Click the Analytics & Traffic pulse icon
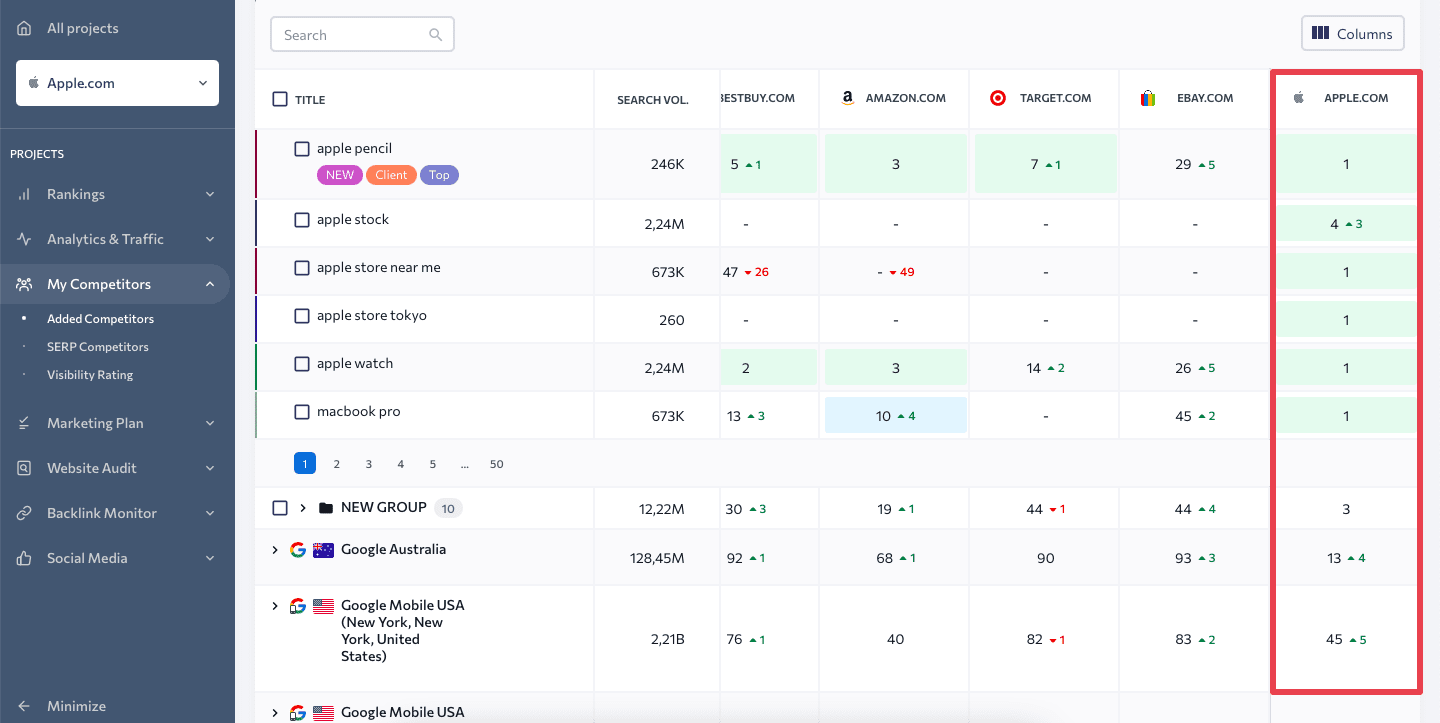The image size is (1440, 723). click(24, 239)
